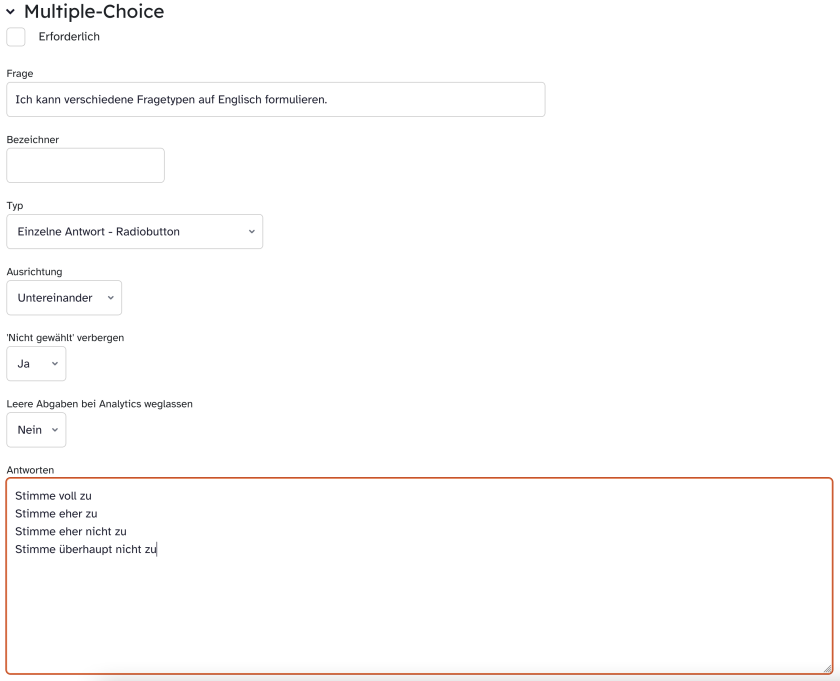This screenshot has height=681, width=840.
Task: Open the Leere Abgaben bei Analytics dropdown
Action: click(36, 430)
